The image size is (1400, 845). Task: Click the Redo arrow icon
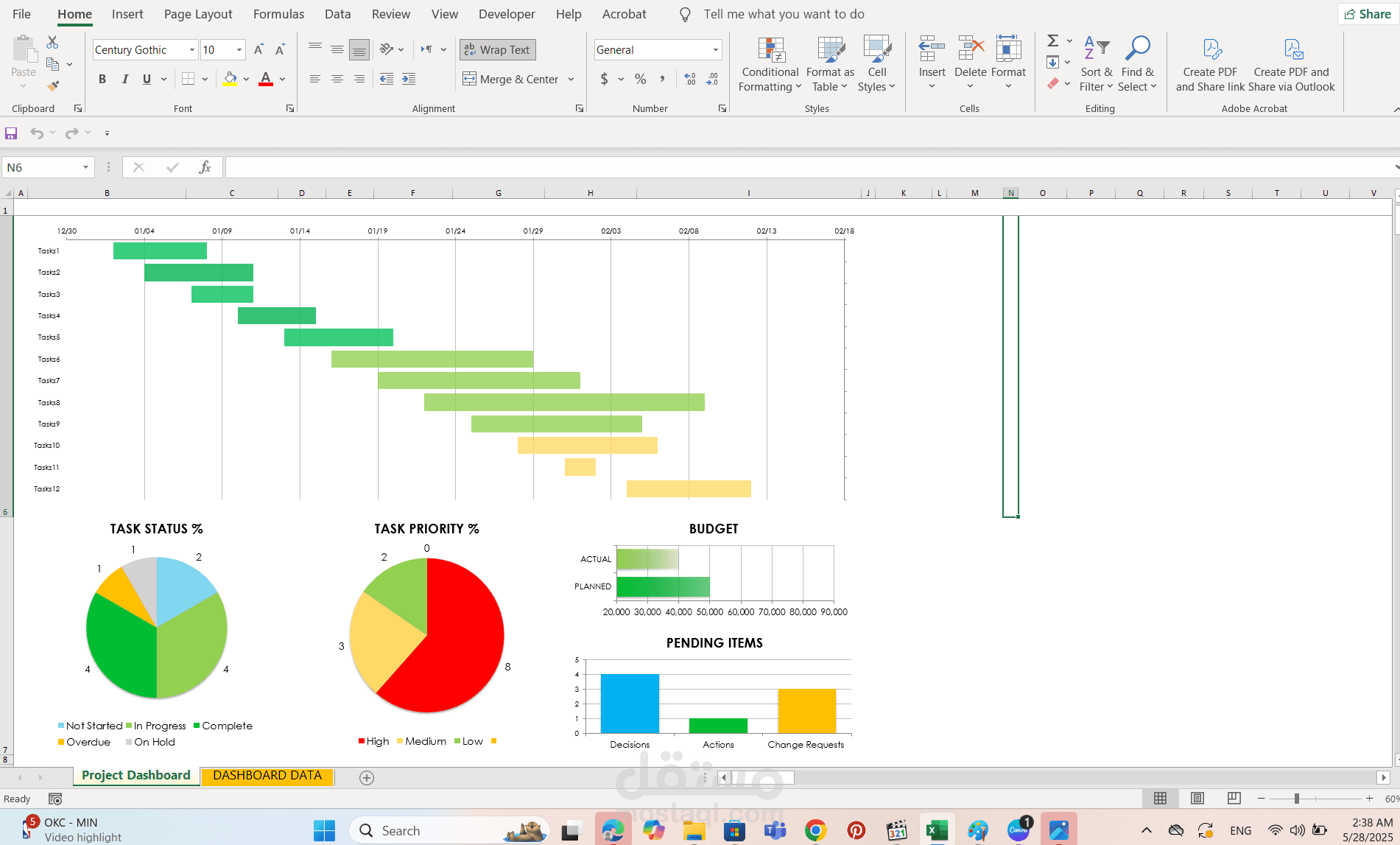pyautogui.click(x=71, y=133)
